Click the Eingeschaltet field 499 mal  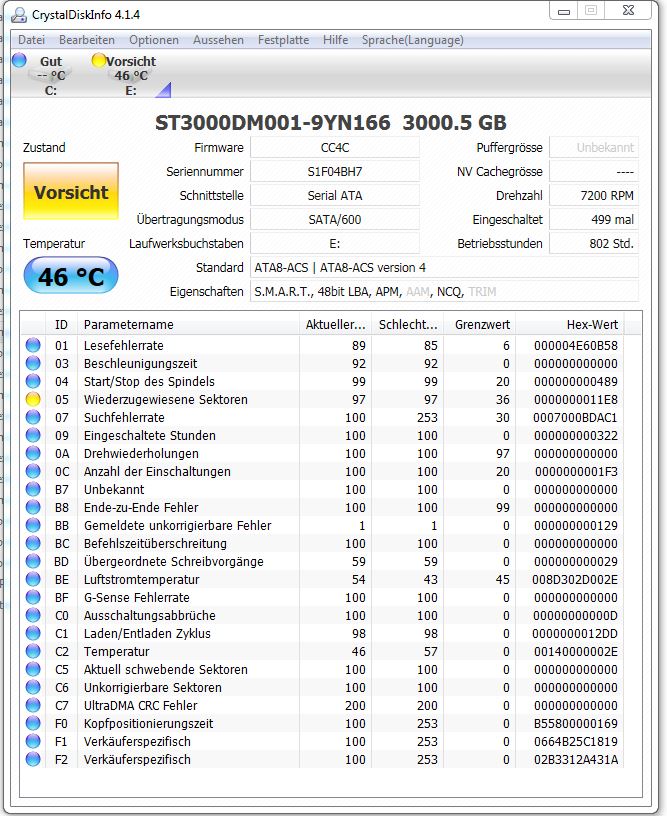point(594,220)
